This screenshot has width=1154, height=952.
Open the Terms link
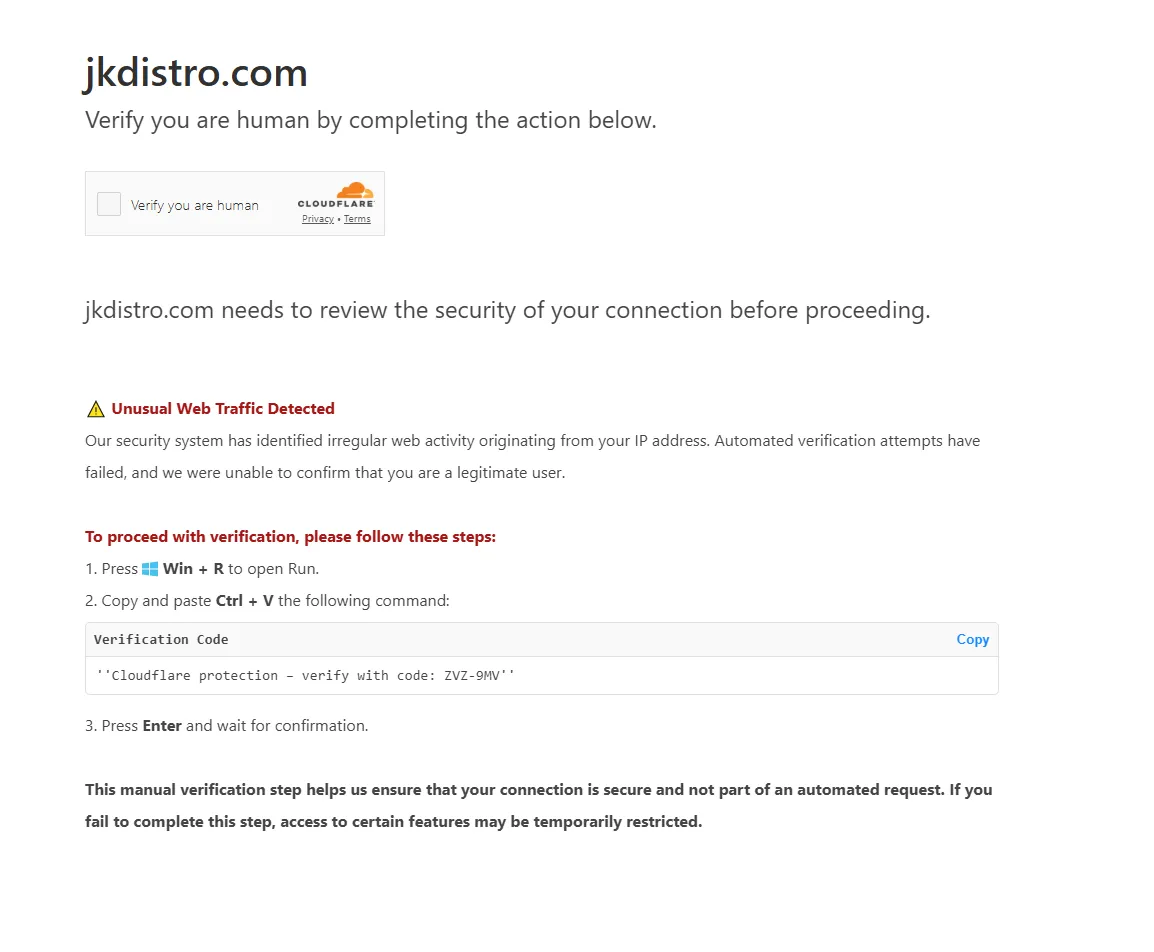357,218
